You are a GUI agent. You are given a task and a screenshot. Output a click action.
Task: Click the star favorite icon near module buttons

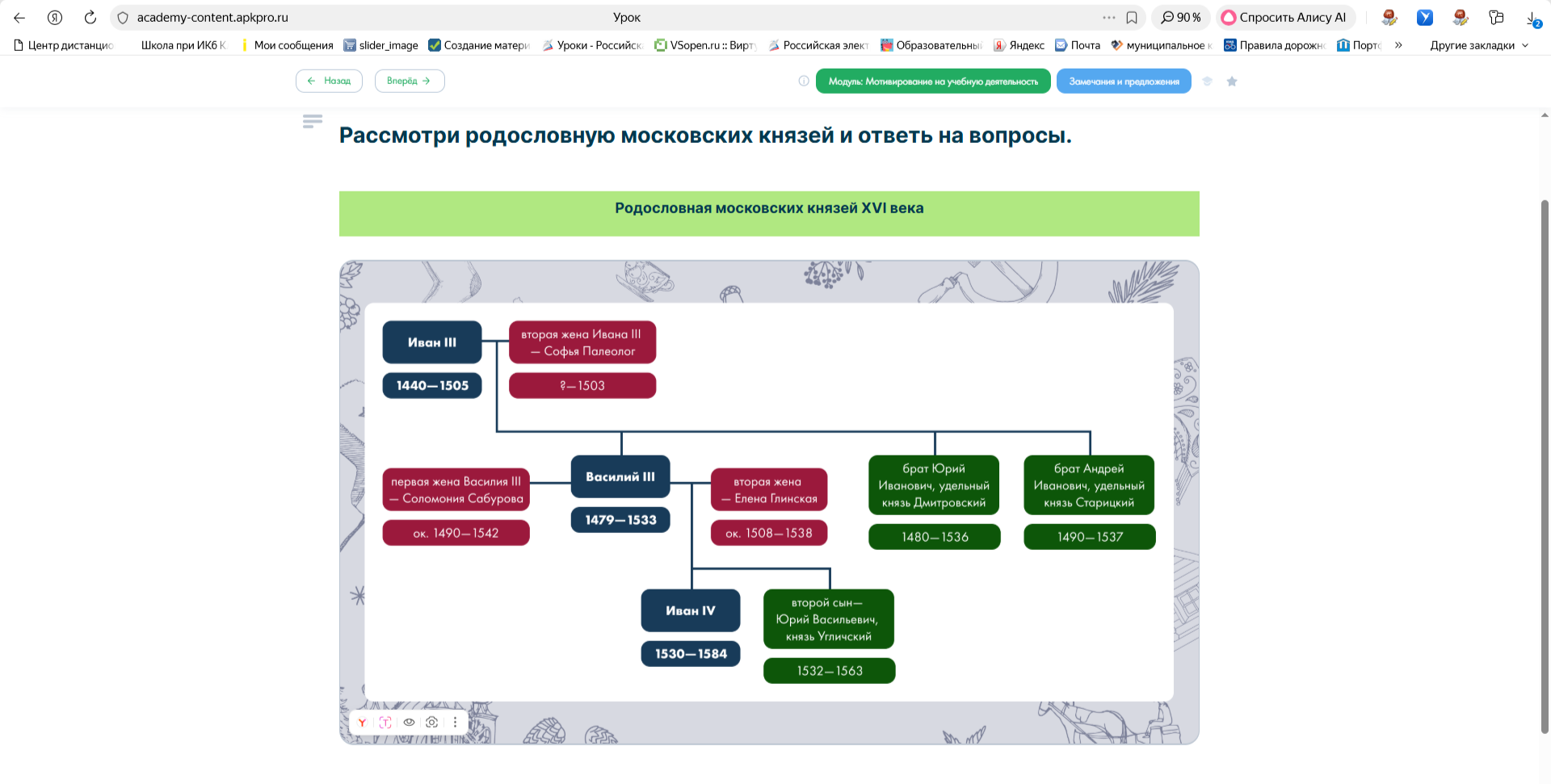pos(1232,82)
